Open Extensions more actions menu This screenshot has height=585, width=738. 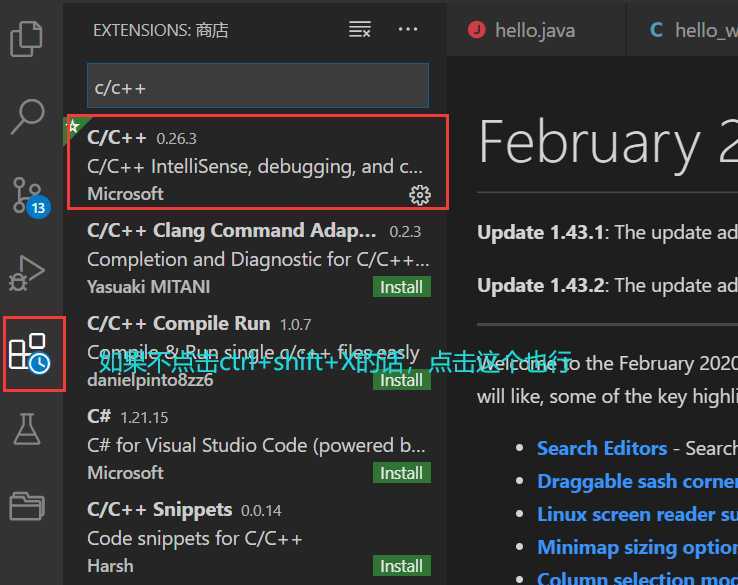click(x=408, y=29)
